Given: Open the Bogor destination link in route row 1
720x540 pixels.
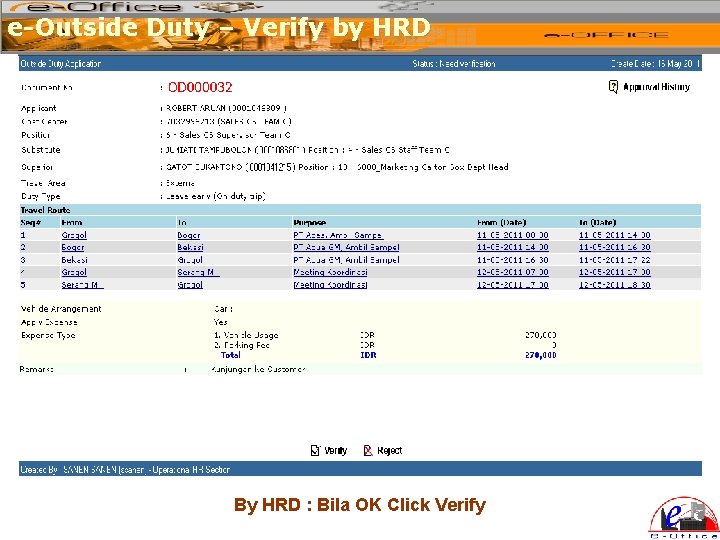Looking at the screenshot, I should [189, 235].
